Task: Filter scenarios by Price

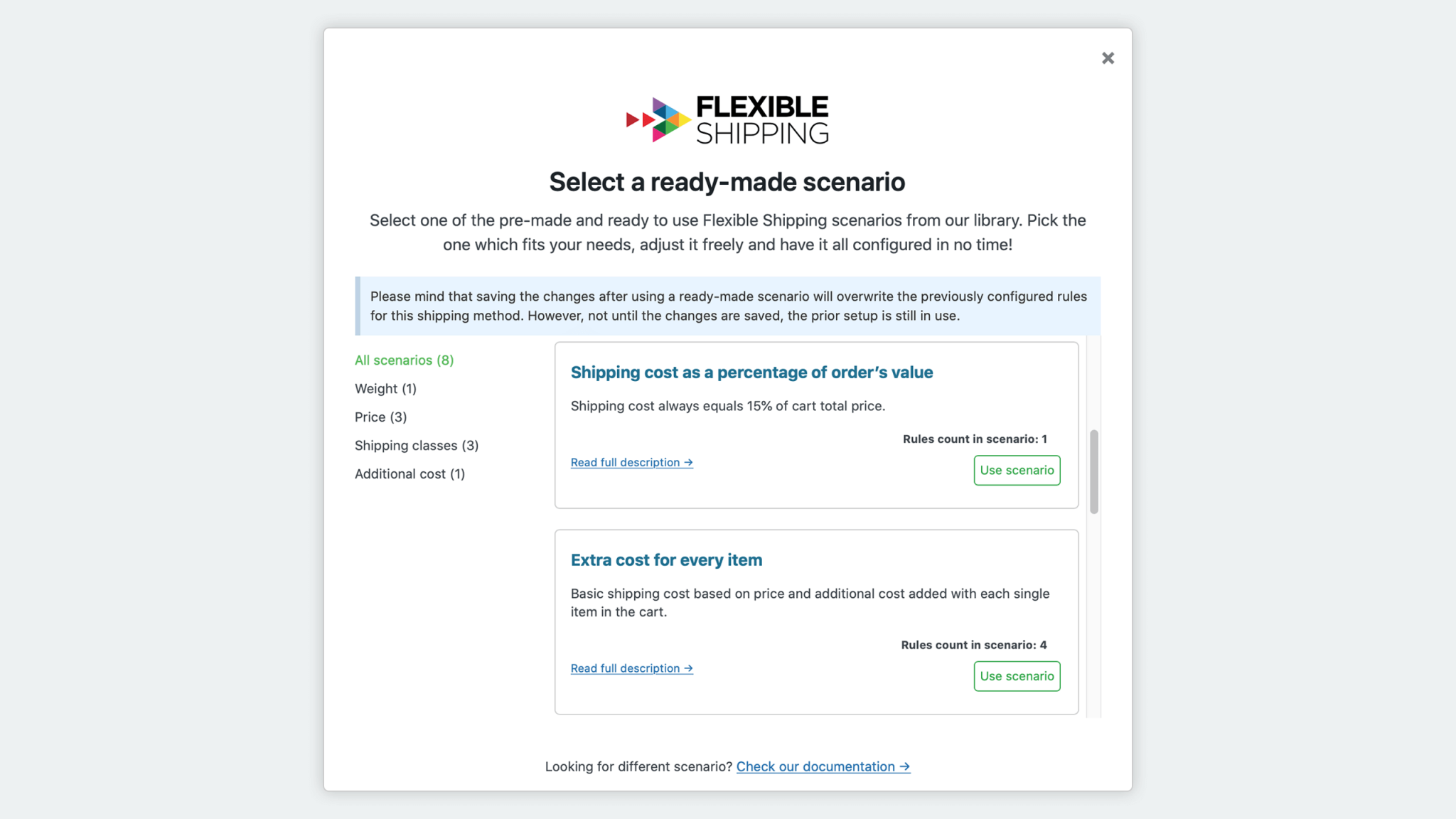Action: 380,417
